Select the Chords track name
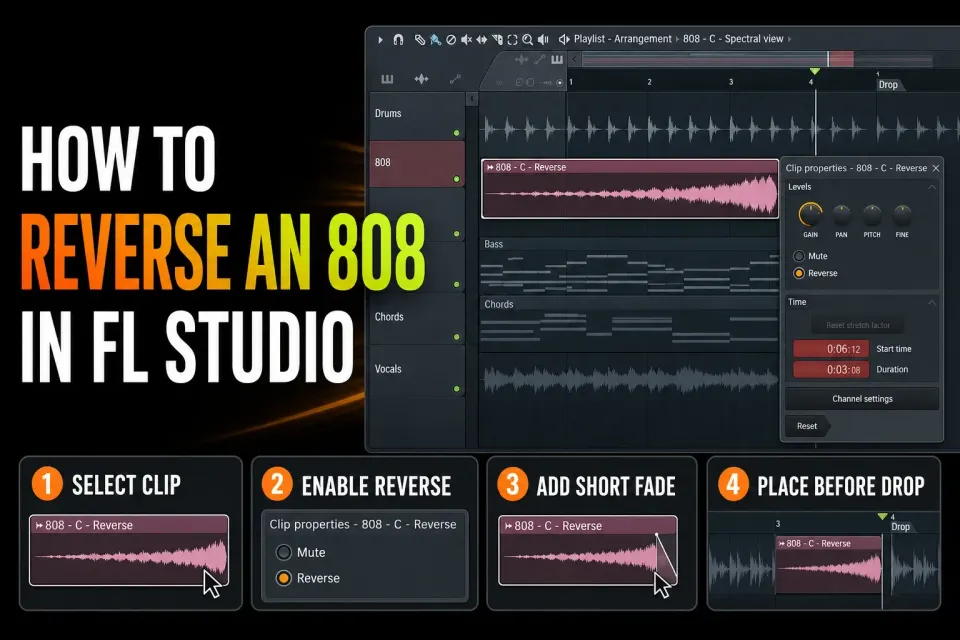Viewport: 960px width, 640px height. pos(389,317)
